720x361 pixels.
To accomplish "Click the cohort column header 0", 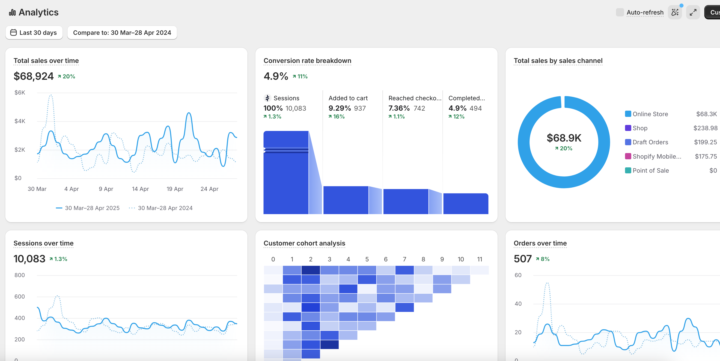I will [x=273, y=259].
